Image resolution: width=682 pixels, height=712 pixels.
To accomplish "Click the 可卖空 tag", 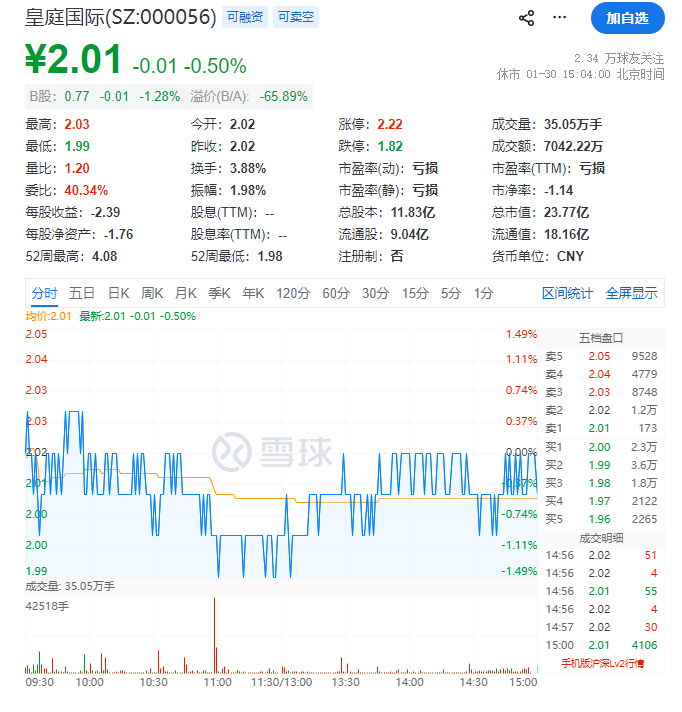I will click(x=293, y=17).
